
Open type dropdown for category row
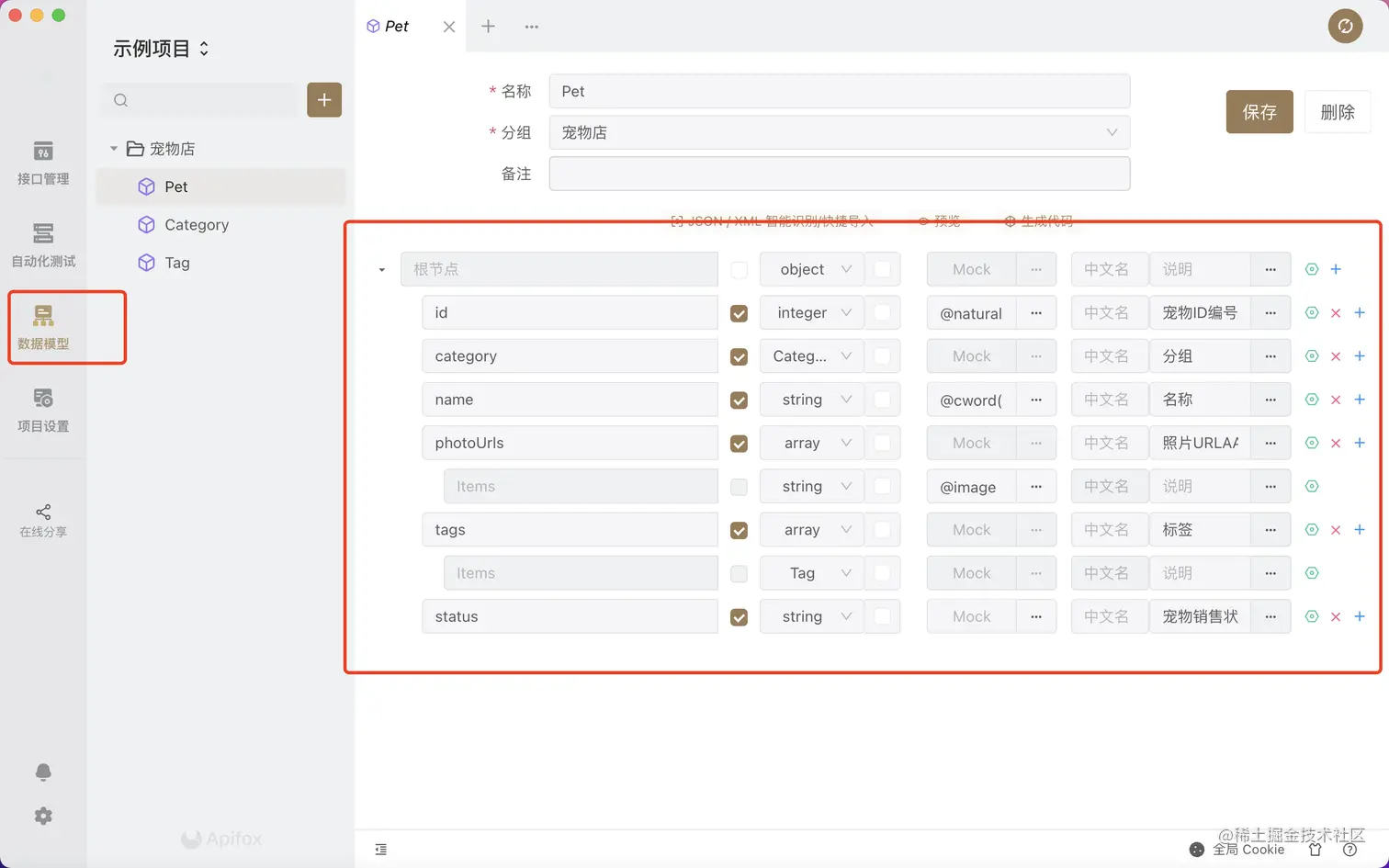[x=811, y=356]
